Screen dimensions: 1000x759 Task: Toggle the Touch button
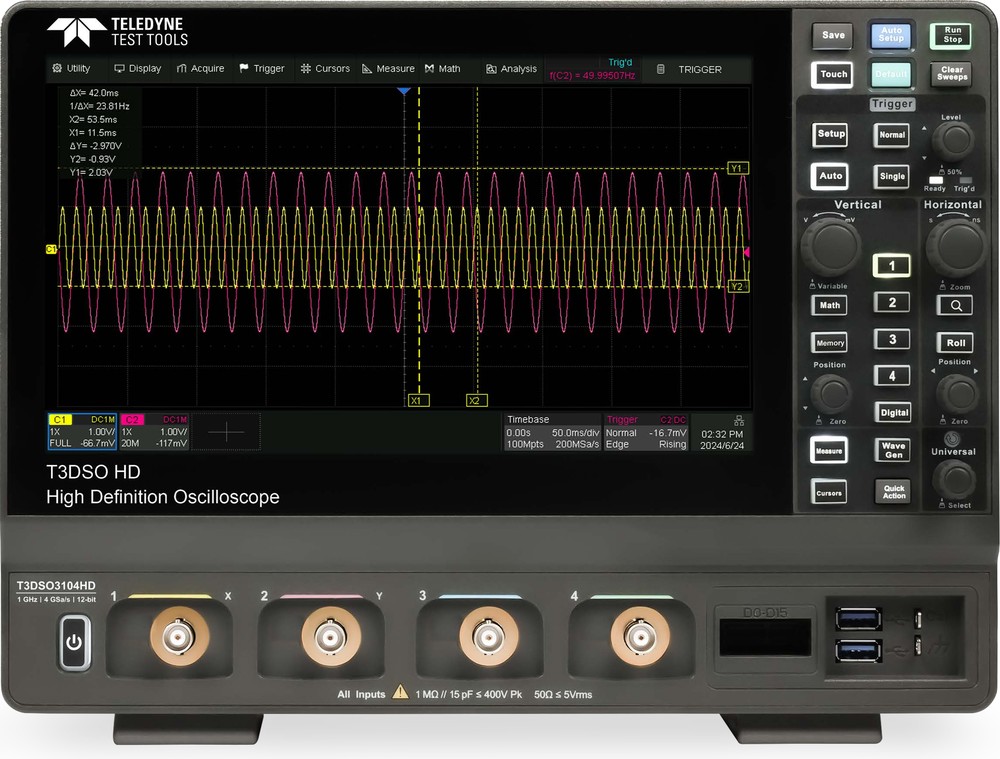833,74
